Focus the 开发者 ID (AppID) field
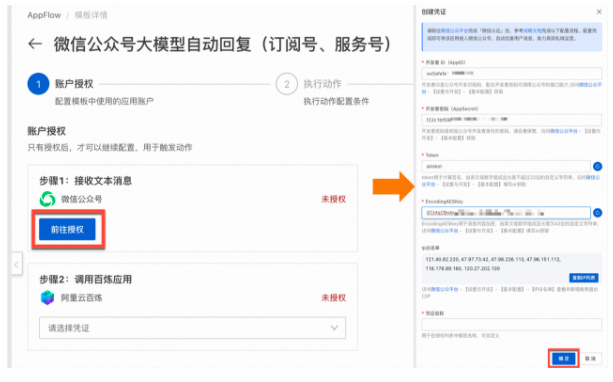This screenshot has width=613, height=382. [511, 73]
